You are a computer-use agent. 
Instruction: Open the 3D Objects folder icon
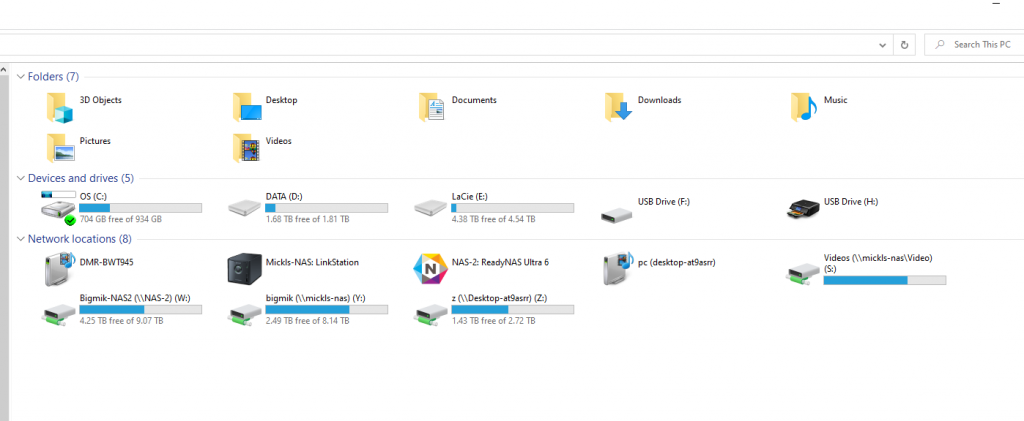point(60,105)
